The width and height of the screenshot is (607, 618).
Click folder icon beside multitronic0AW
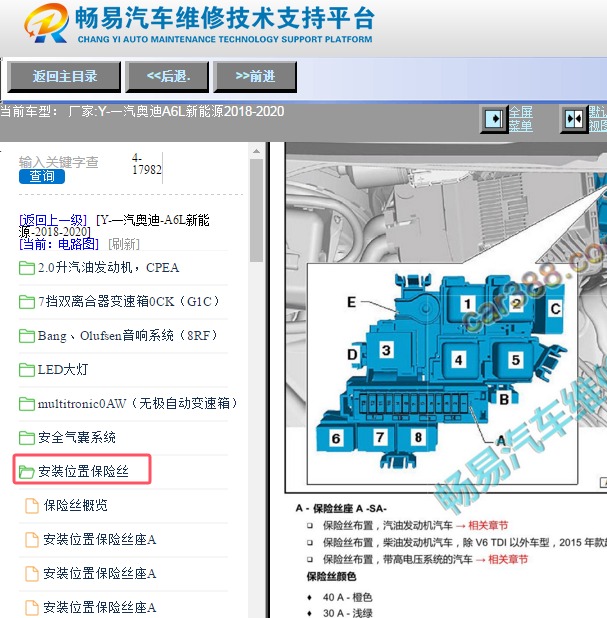point(27,404)
